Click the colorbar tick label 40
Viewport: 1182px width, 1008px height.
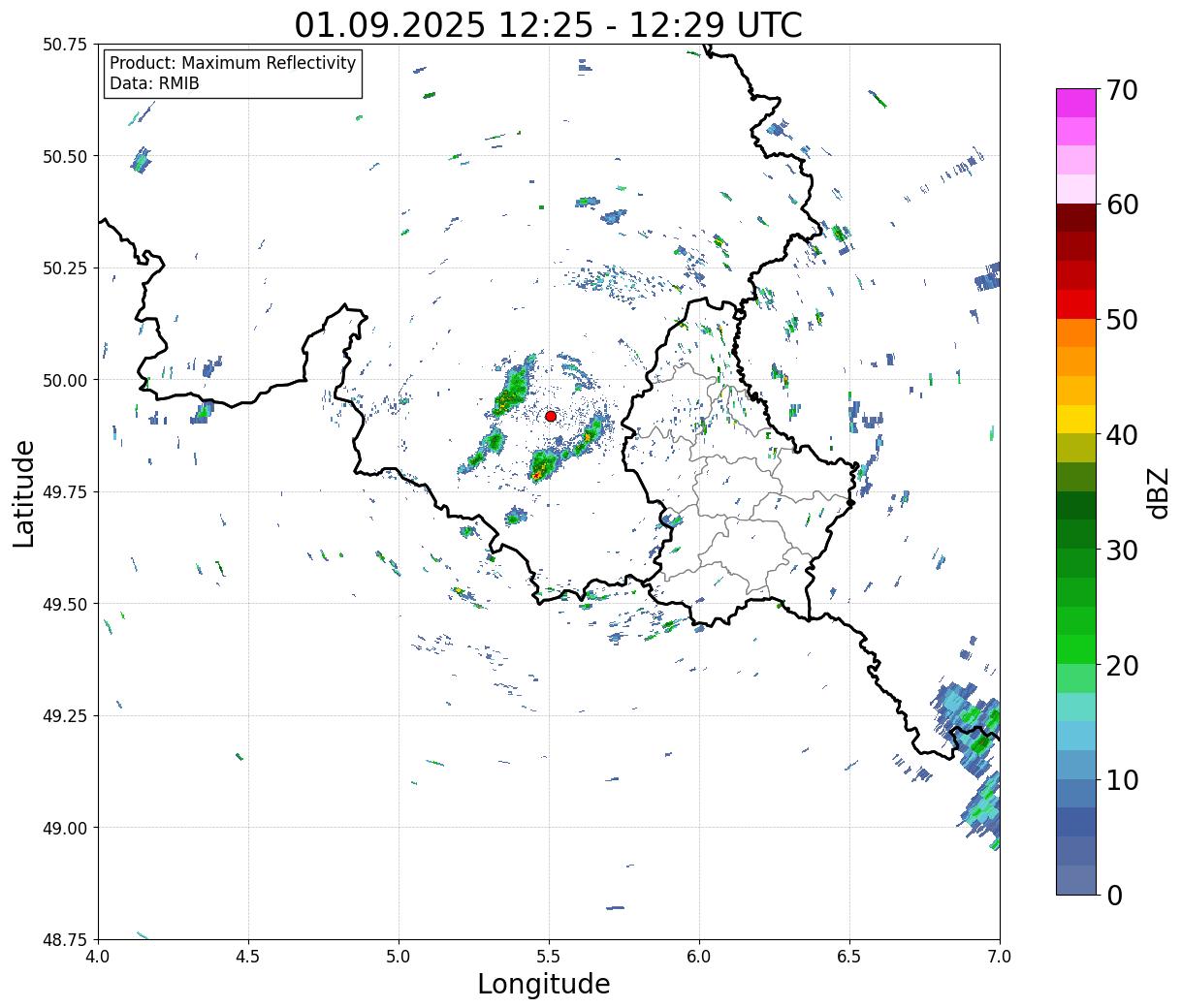(1122, 435)
